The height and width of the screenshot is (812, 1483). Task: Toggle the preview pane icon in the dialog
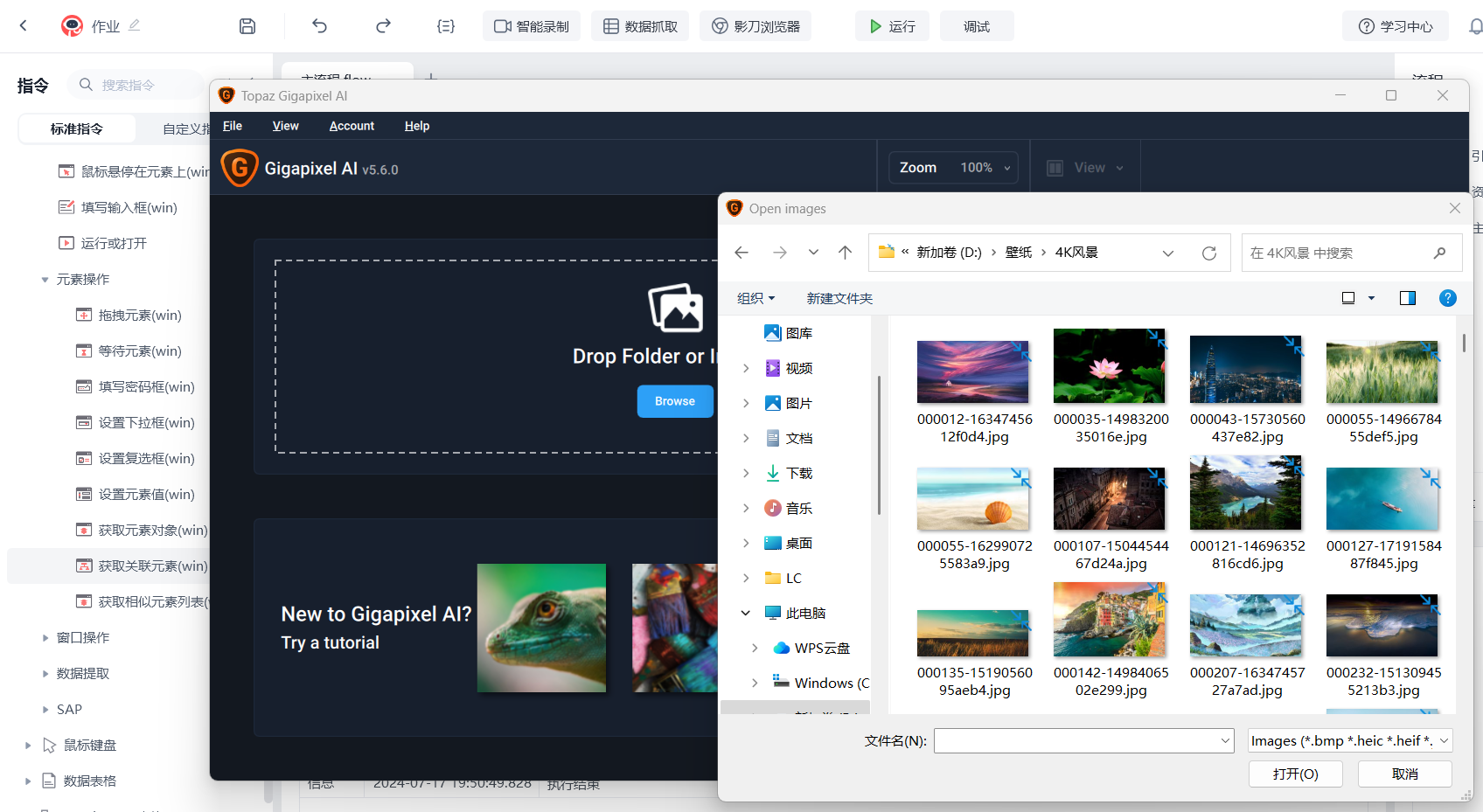tap(1408, 298)
